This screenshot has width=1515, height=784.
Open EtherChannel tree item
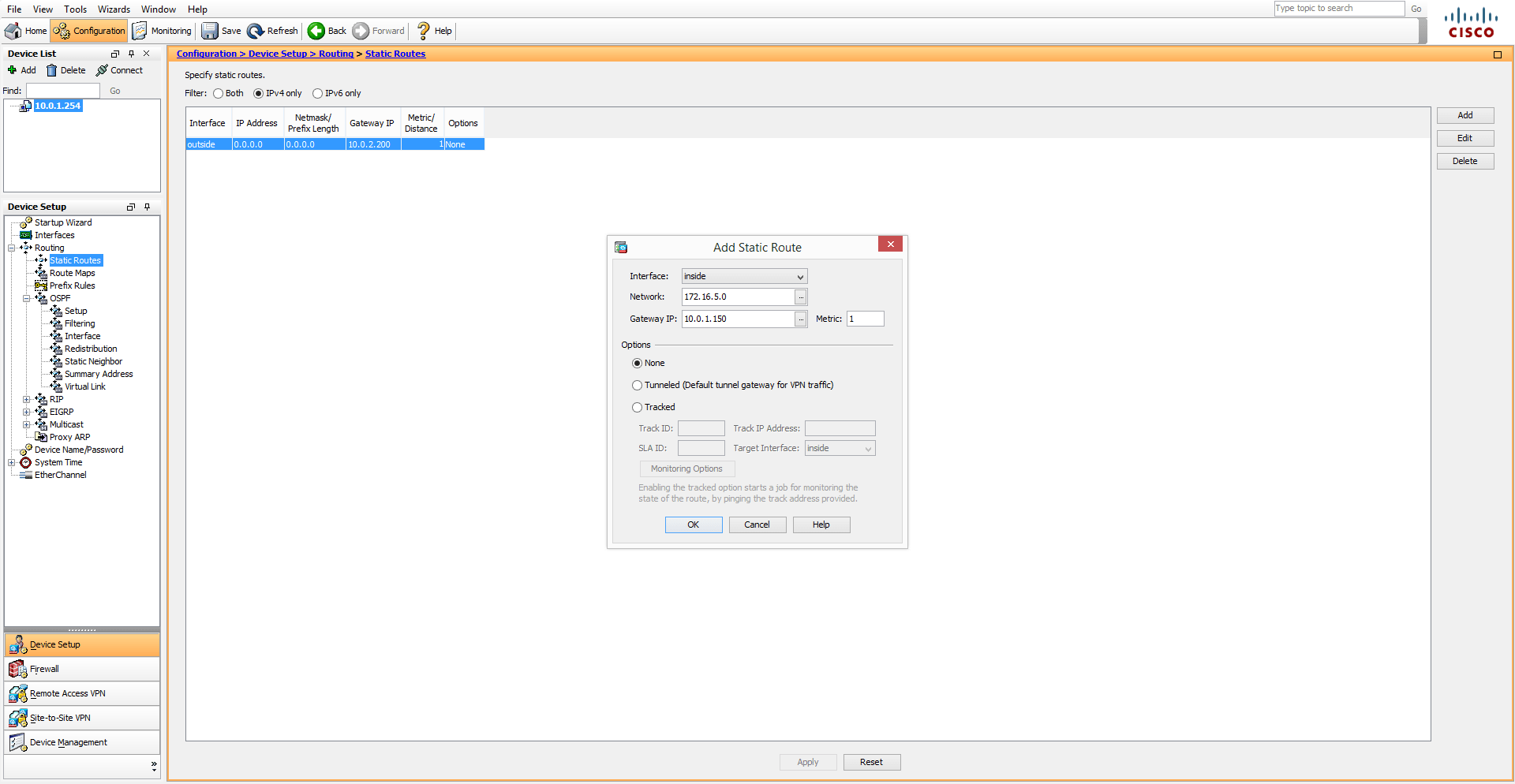[x=61, y=475]
